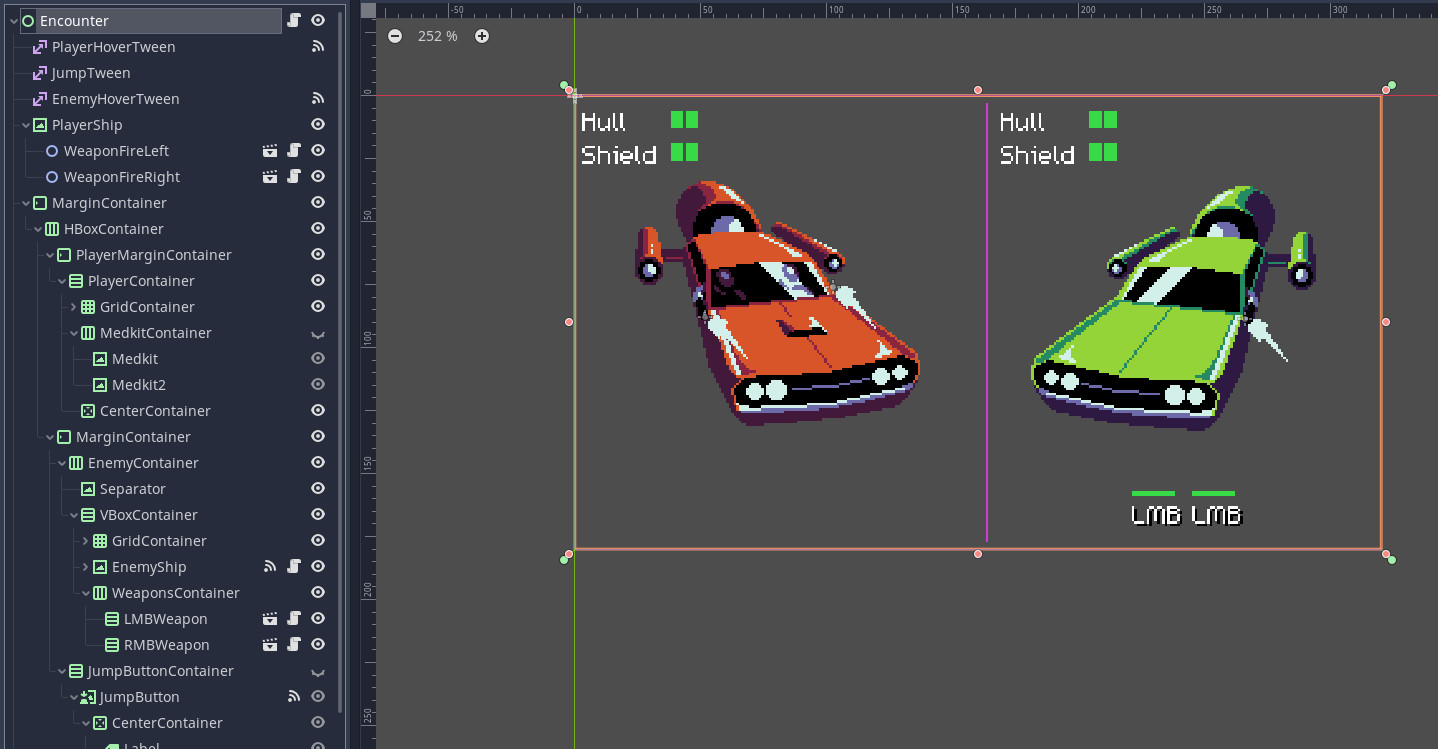Open WeaponFireLeft's instanced scene icon
1438x749 pixels.
point(270,151)
